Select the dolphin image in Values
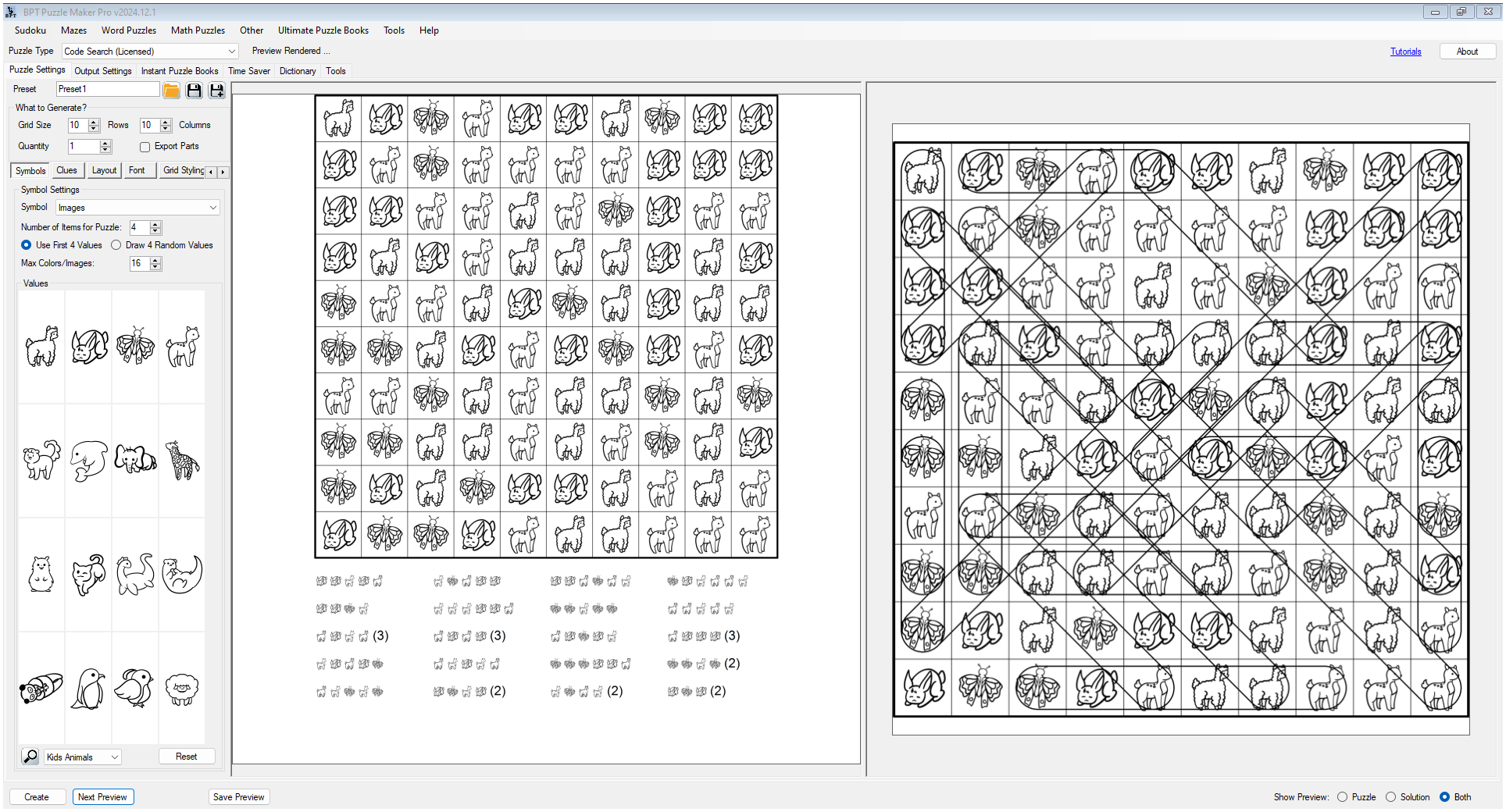The image size is (1506, 812). click(88, 461)
